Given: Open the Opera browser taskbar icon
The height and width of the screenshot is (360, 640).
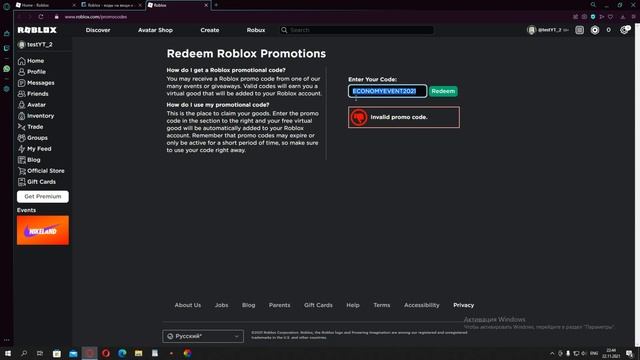Looking at the screenshot, I should click(x=106, y=353).
